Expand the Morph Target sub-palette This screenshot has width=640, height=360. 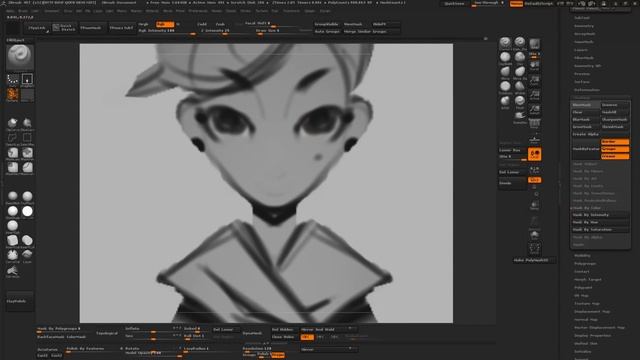(588, 280)
